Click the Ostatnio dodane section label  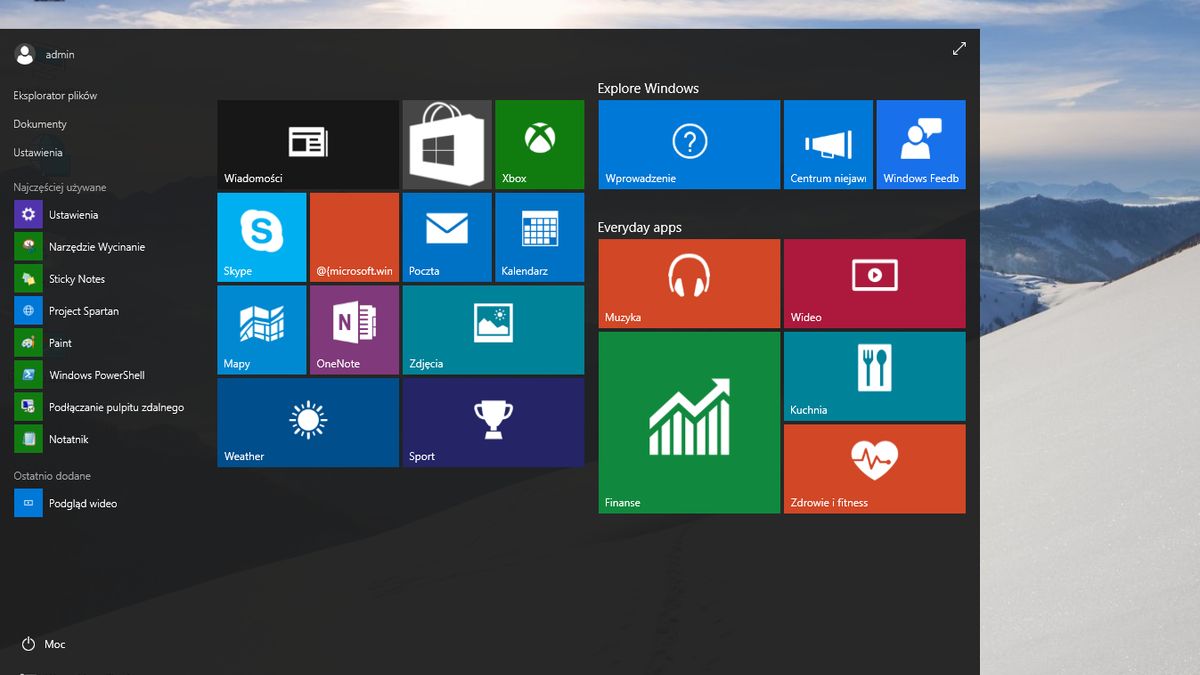52,476
